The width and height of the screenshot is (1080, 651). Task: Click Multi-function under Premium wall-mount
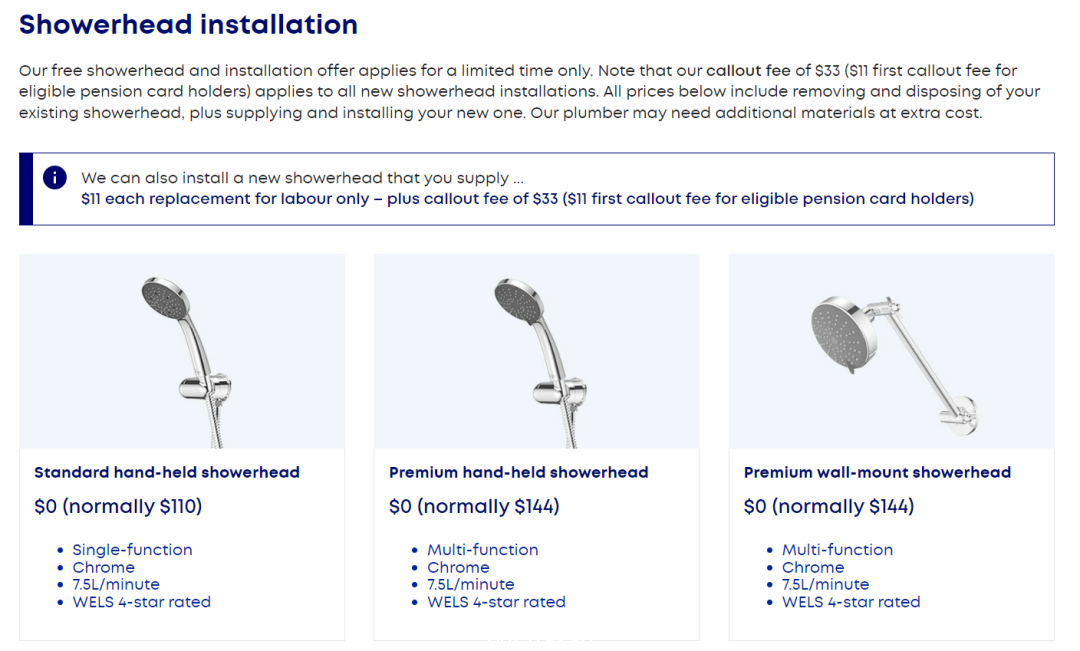[x=838, y=550]
